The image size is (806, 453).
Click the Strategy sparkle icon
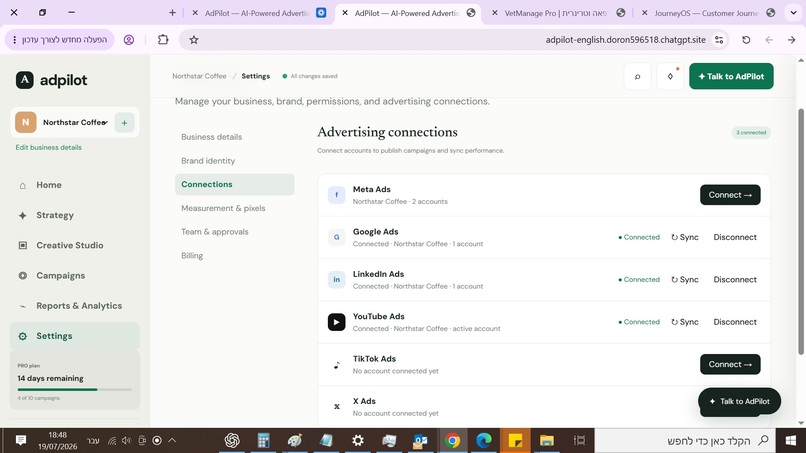23,215
